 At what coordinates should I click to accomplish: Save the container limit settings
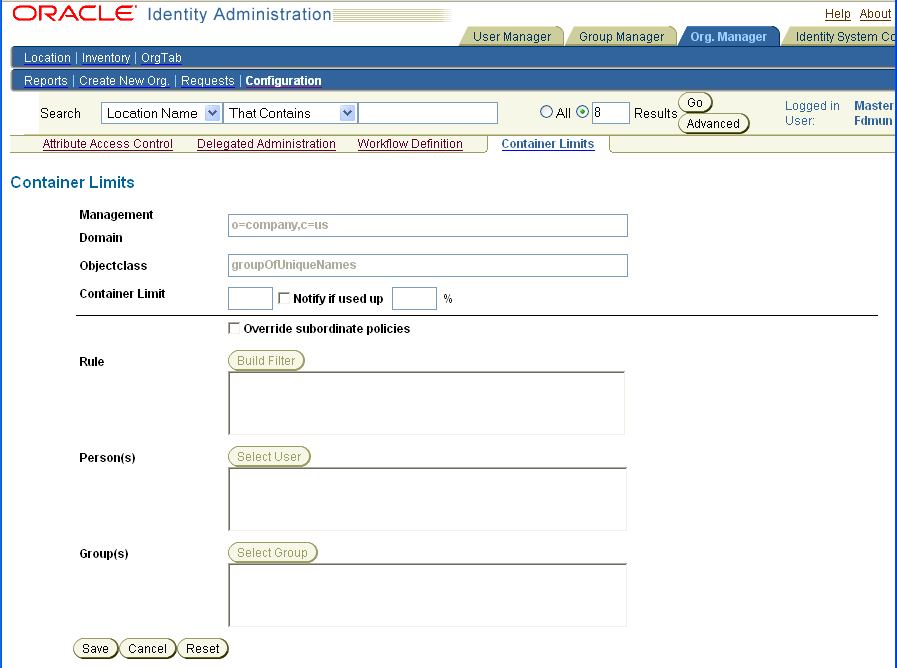[x=96, y=649]
